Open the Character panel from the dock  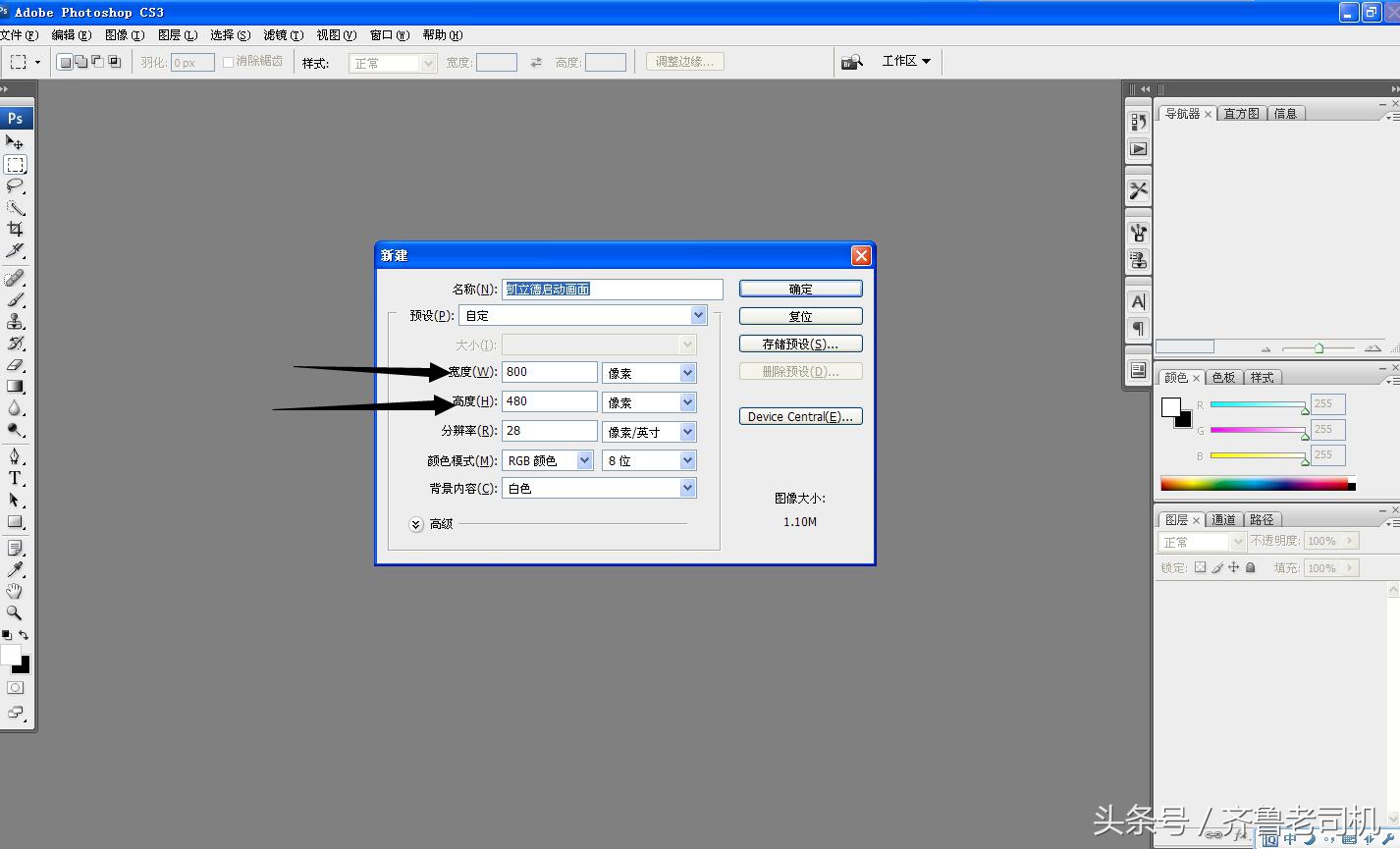click(x=1138, y=301)
